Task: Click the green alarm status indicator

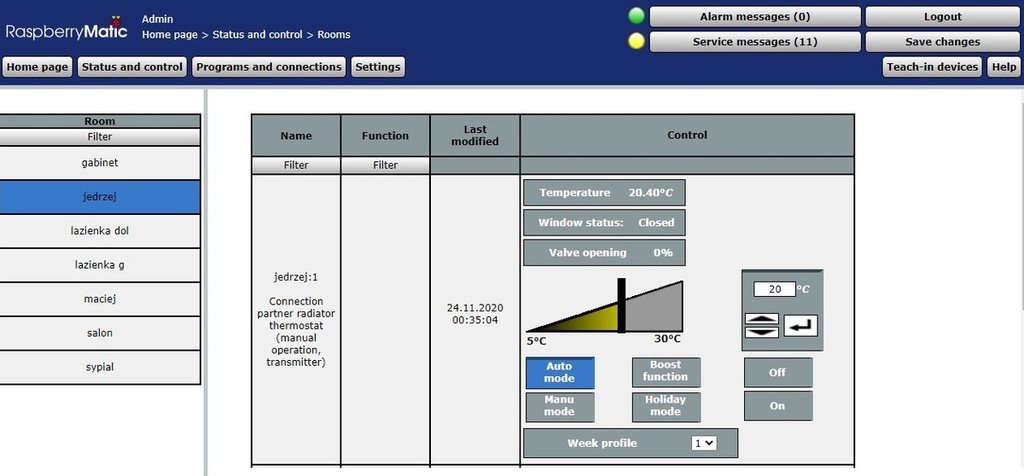Action: pyautogui.click(x=636, y=16)
